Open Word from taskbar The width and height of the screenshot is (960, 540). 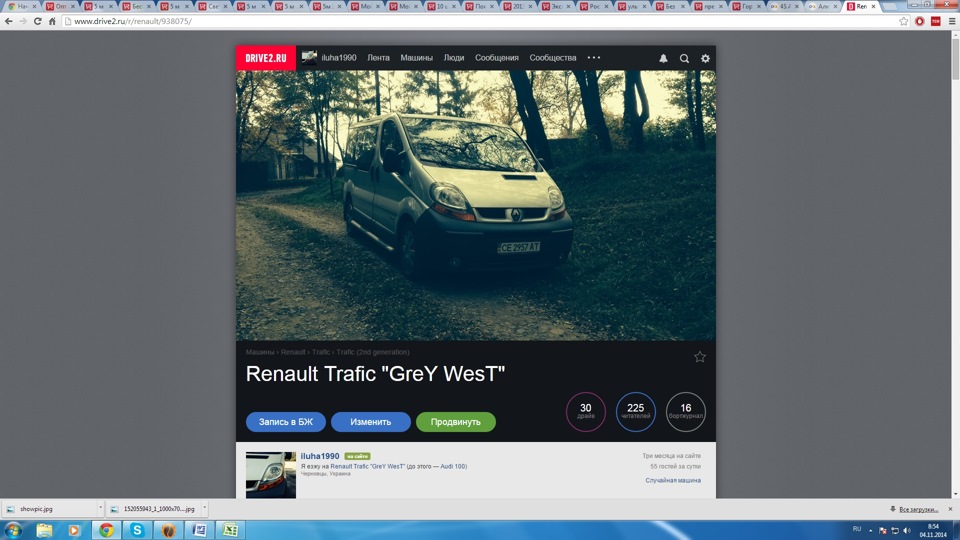[200, 530]
